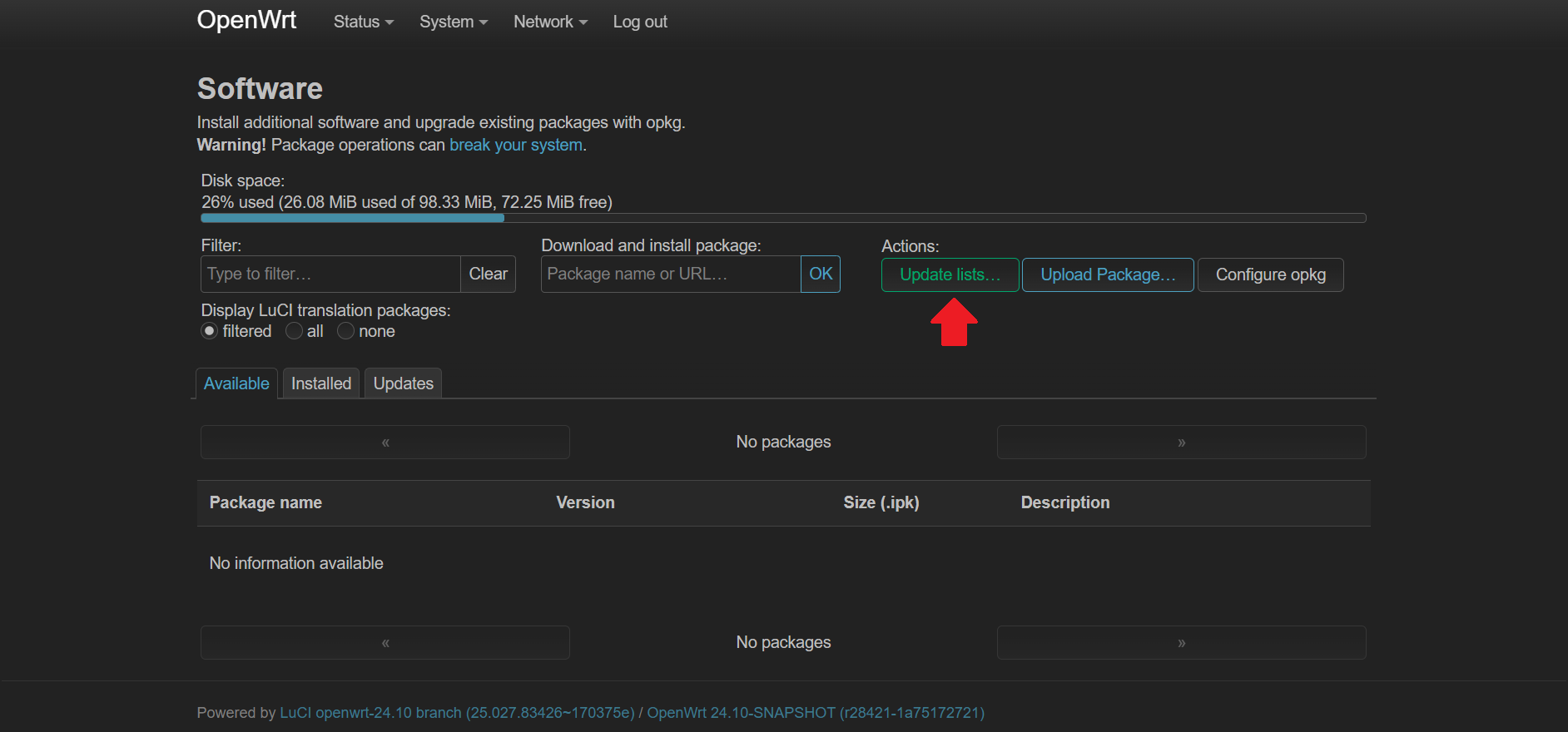Expand the Status menu

pyautogui.click(x=364, y=22)
